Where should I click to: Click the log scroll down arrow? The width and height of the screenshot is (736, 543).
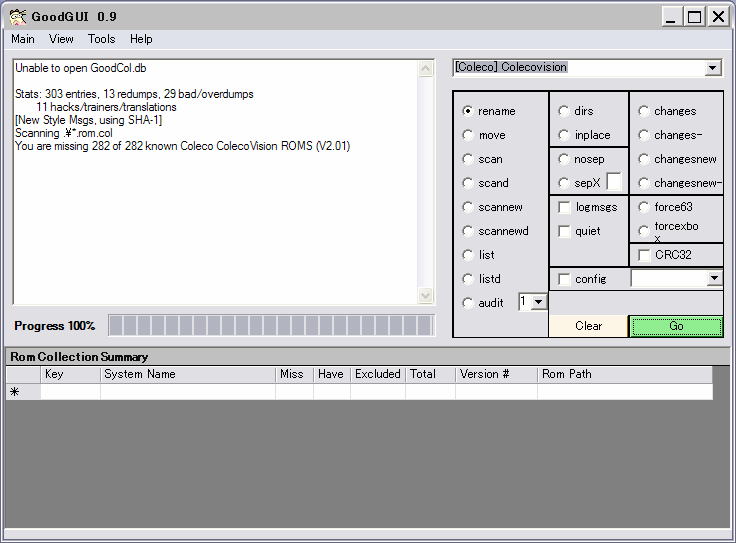426,296
